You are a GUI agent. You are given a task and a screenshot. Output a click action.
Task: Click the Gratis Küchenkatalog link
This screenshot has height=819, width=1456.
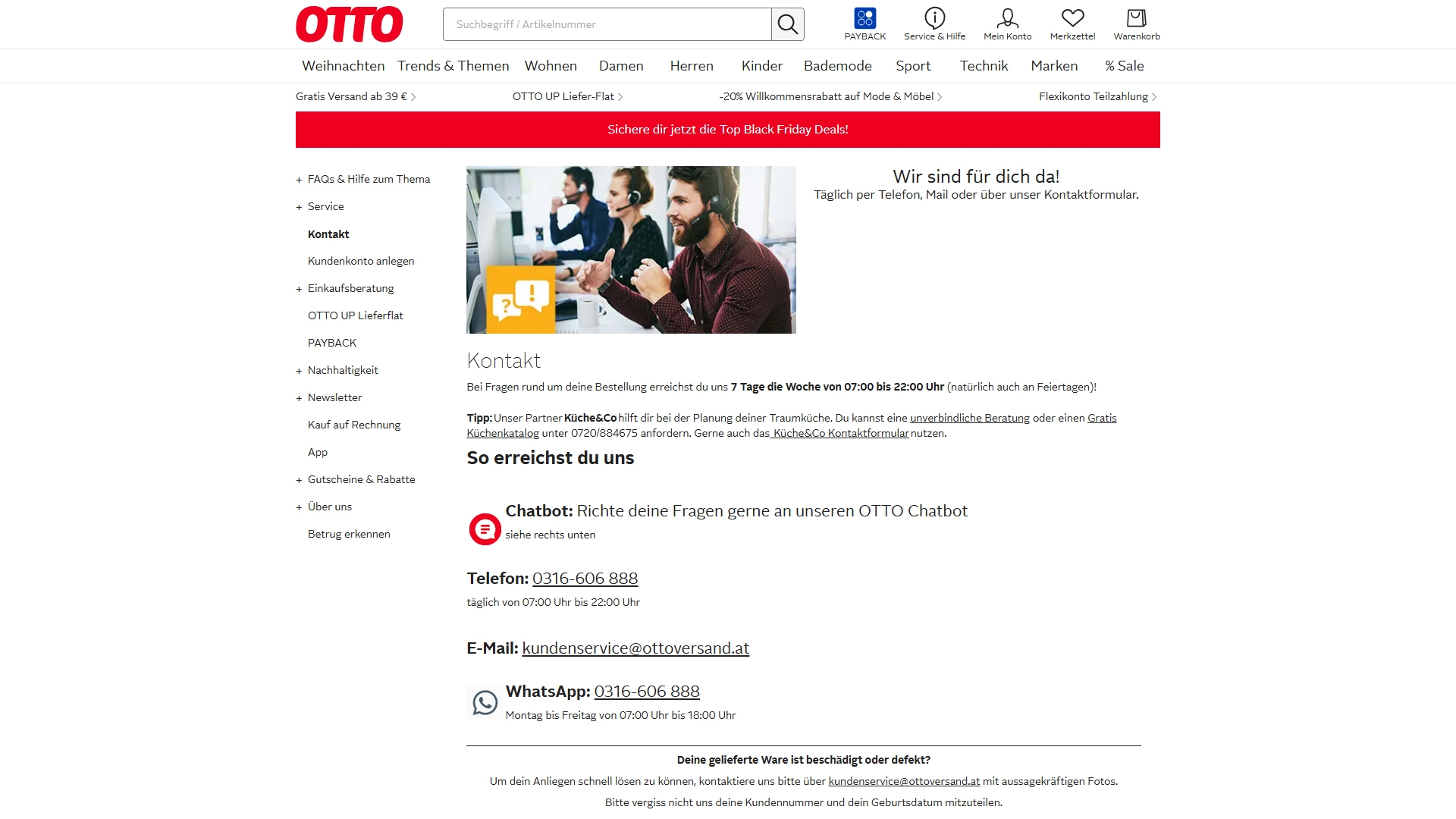[1102, 418]
